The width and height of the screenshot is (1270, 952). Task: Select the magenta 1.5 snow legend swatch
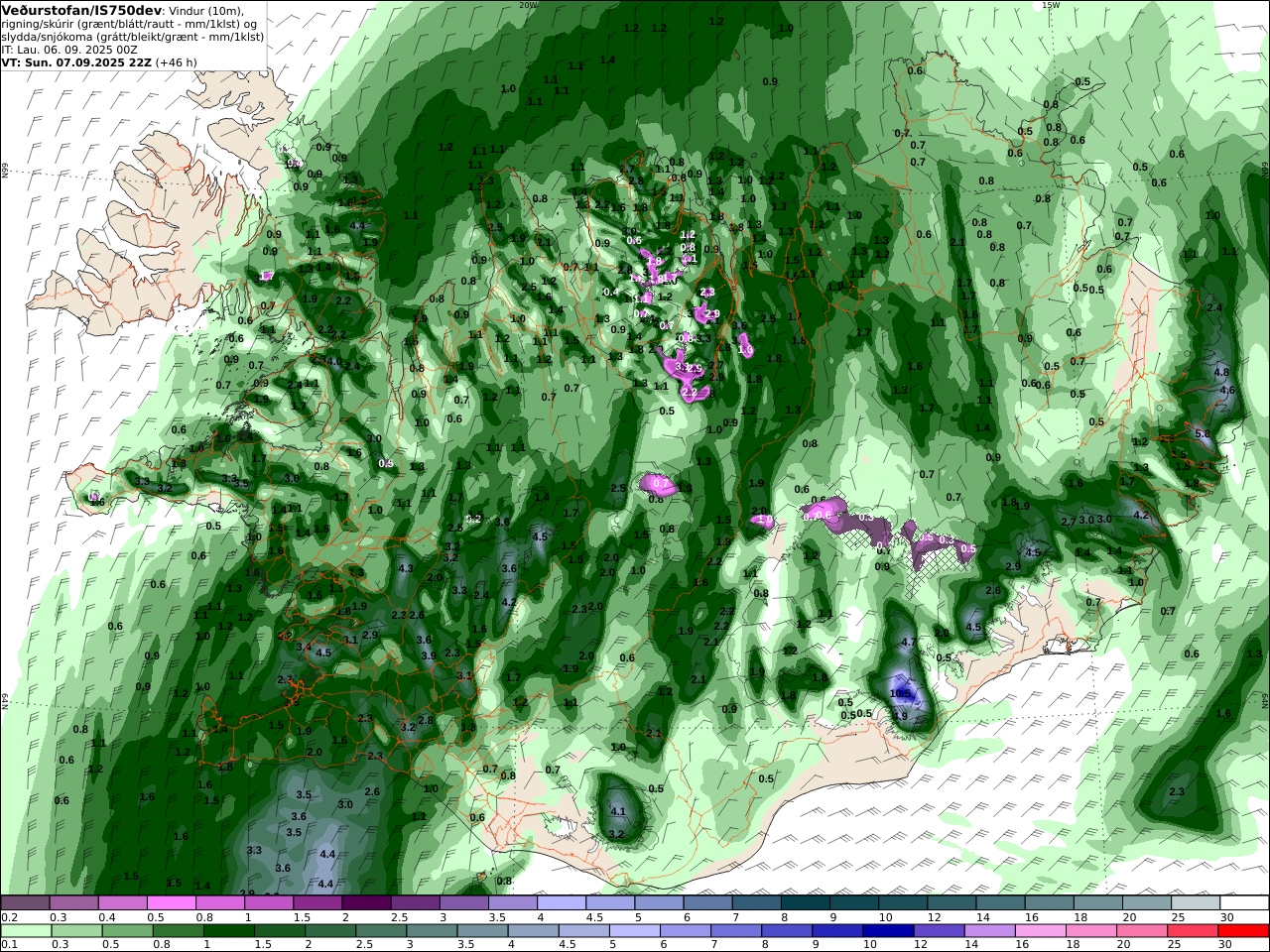(317, 903)
